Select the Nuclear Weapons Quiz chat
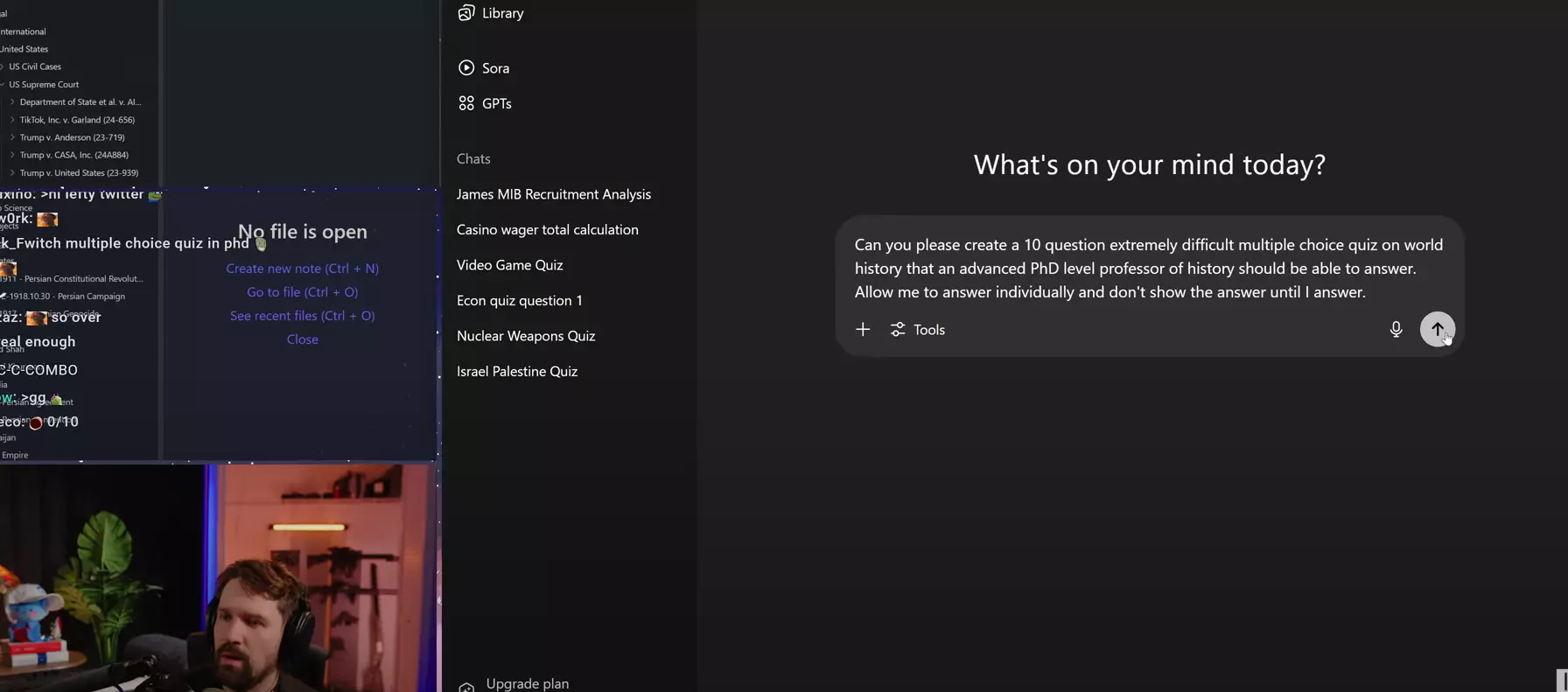This screenshot has width=1568, height=692. pyautogui.click(x=526, y=336)
